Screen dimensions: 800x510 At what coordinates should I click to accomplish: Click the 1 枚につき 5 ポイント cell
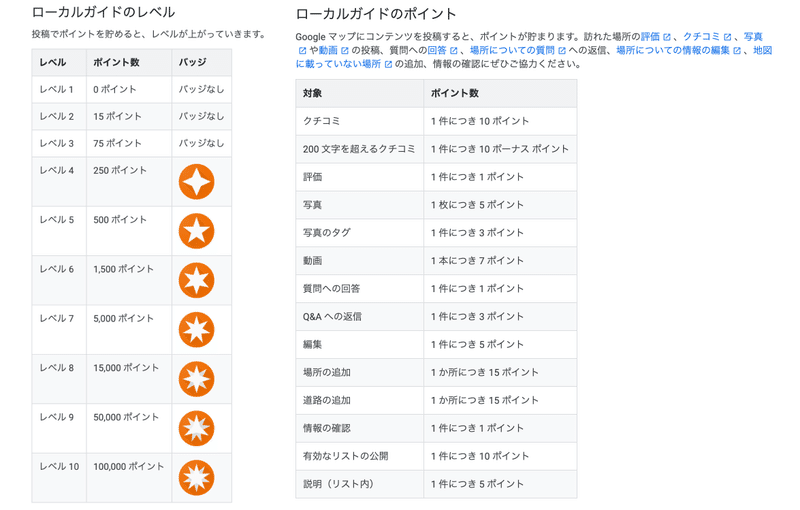(x=501, y=205)
